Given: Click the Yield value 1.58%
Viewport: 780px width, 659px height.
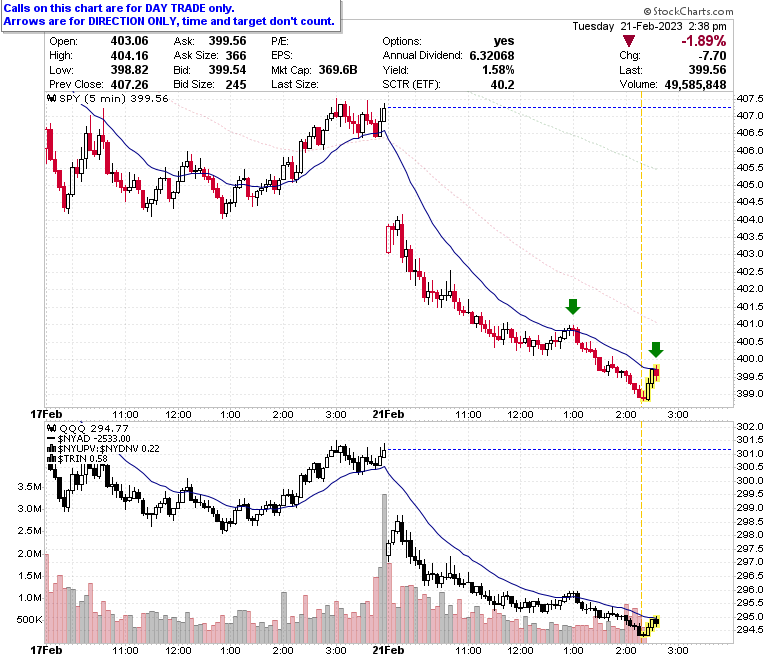Looking at the screenshot, I should 498,70.
